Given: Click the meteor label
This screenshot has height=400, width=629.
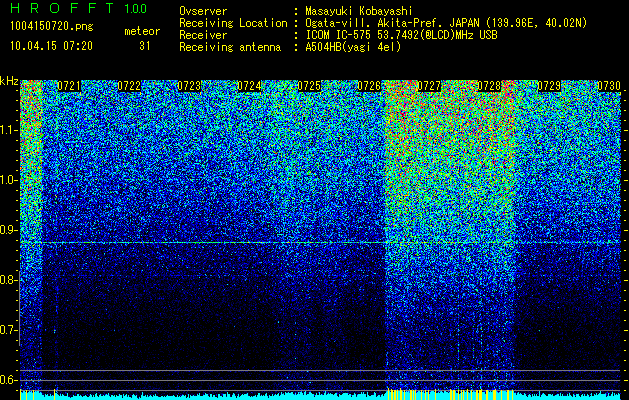Looking at the screenshot, I should tap(142, 31).
